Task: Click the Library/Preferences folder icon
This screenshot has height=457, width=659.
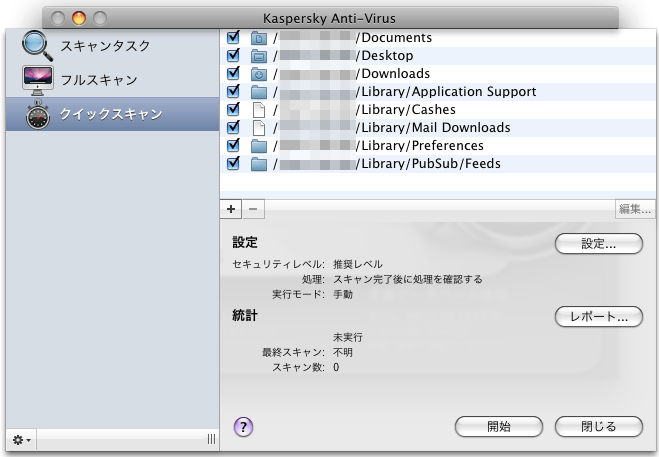Action: (259, 146)
